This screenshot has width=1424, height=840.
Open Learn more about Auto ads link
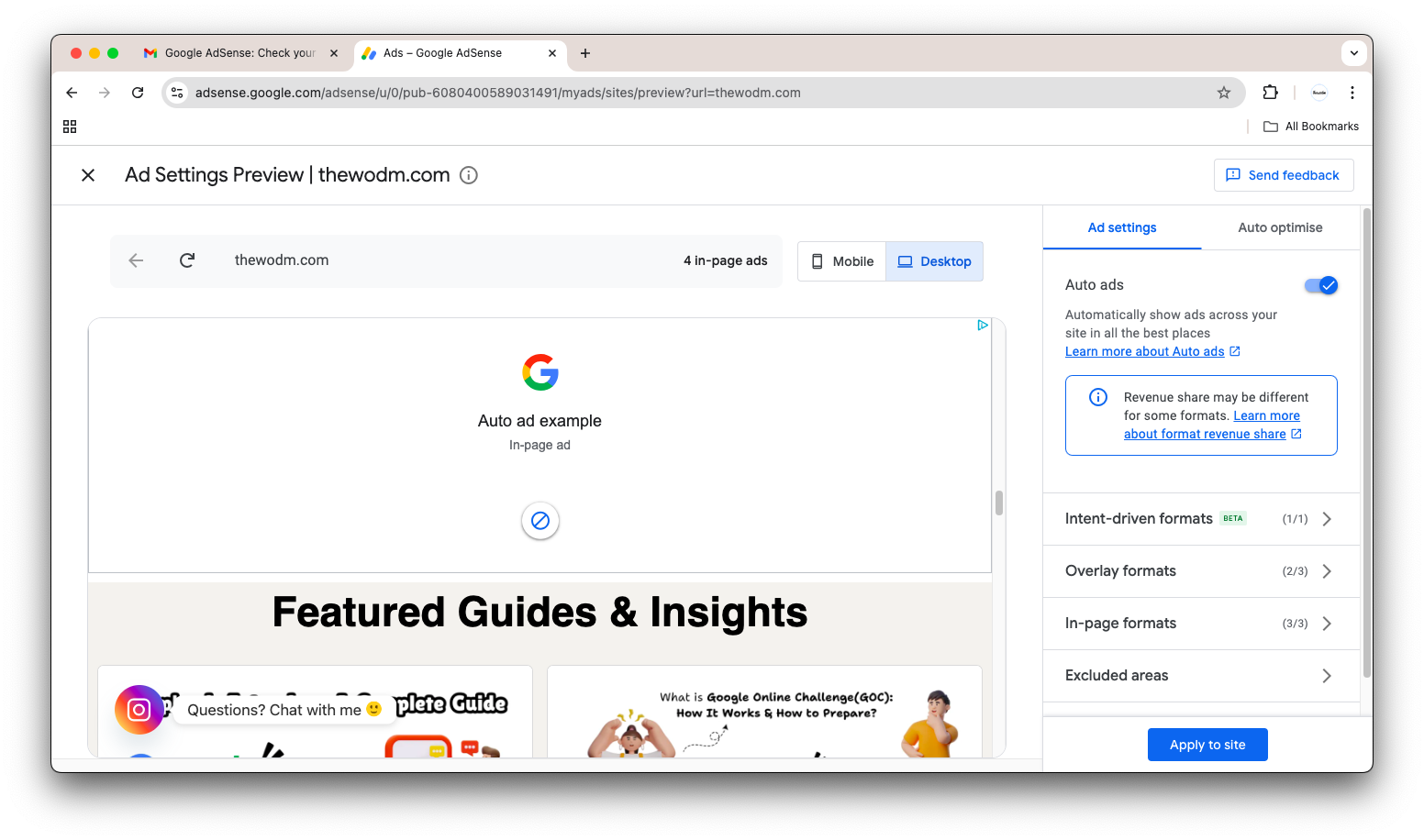coord(1152,351)
